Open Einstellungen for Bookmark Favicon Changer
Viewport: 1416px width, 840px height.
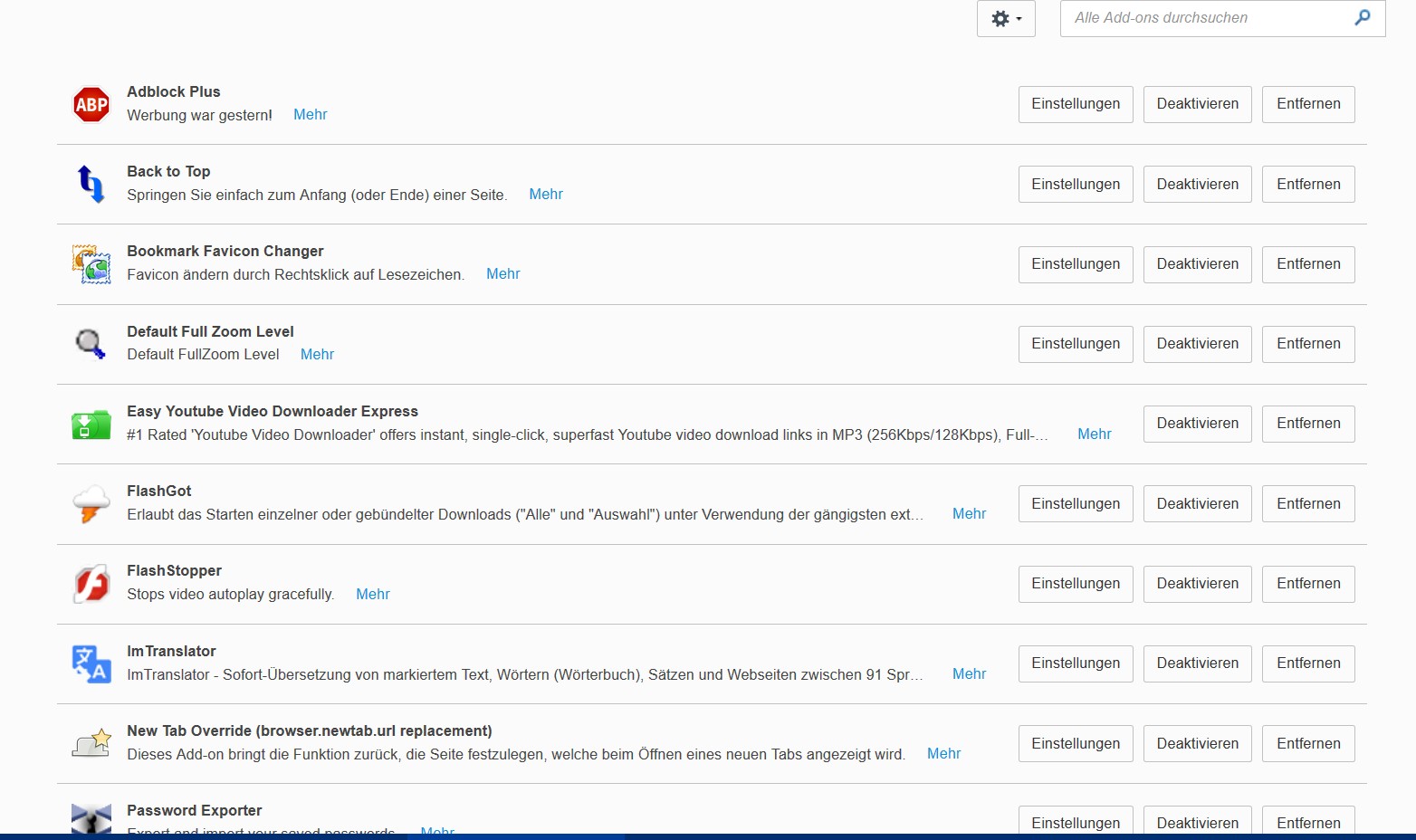coord(1076,264)
